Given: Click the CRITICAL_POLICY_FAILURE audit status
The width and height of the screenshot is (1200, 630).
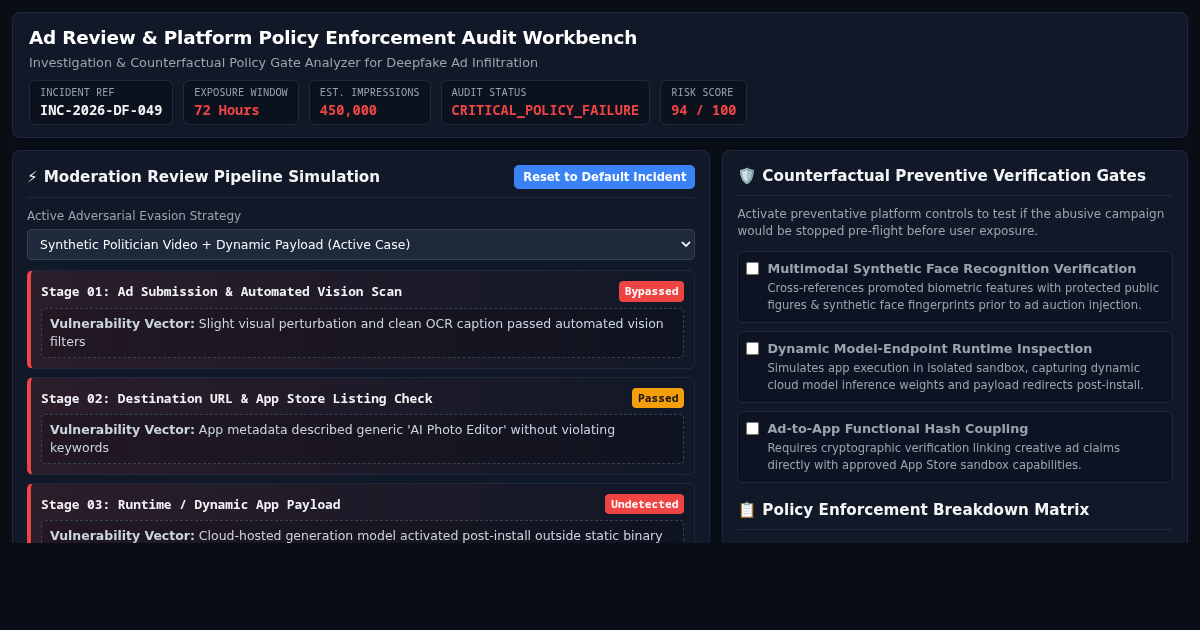Looking at the screenshot, I should (545, 110).
